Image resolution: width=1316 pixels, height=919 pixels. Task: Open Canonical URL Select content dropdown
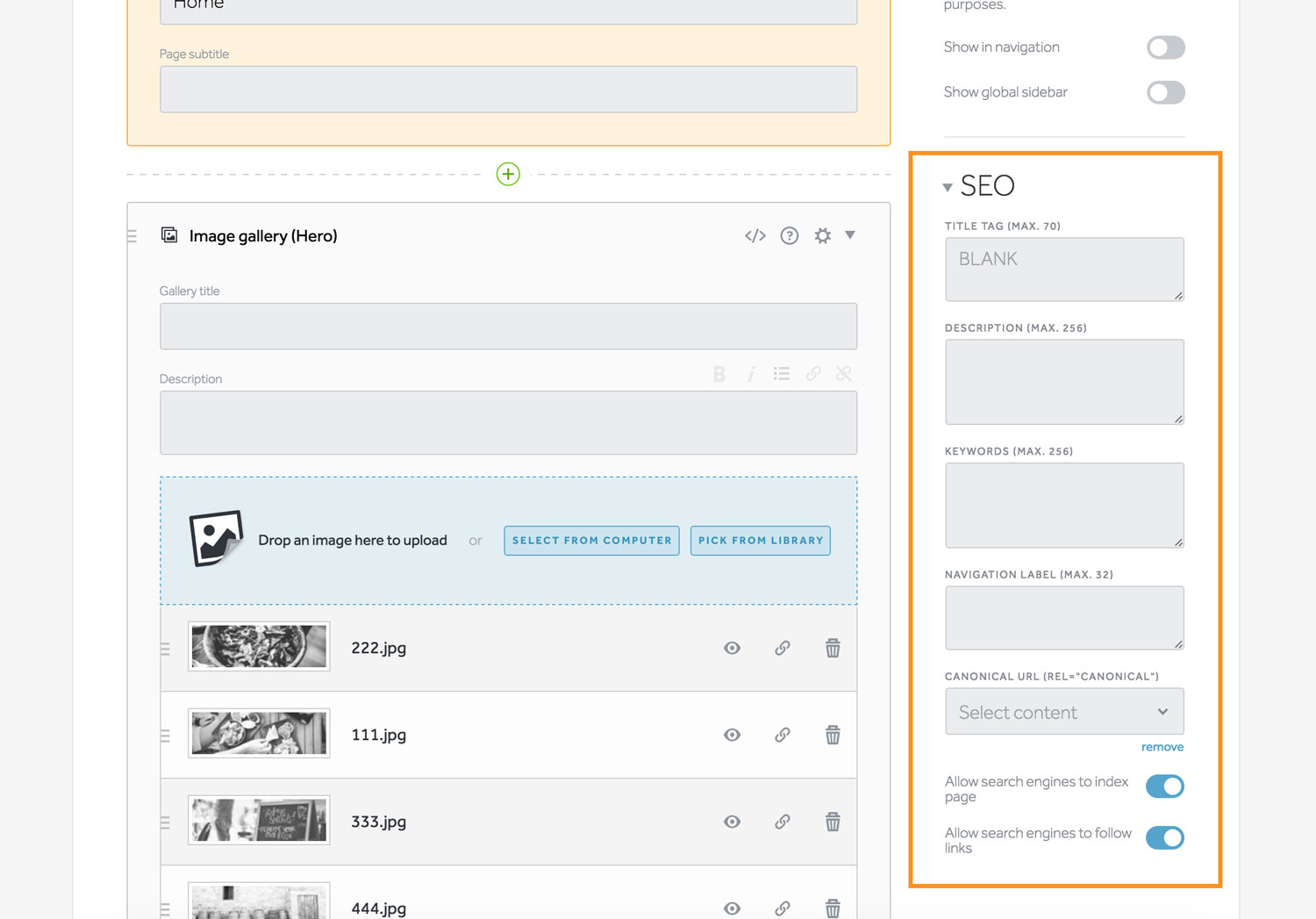1064,712
